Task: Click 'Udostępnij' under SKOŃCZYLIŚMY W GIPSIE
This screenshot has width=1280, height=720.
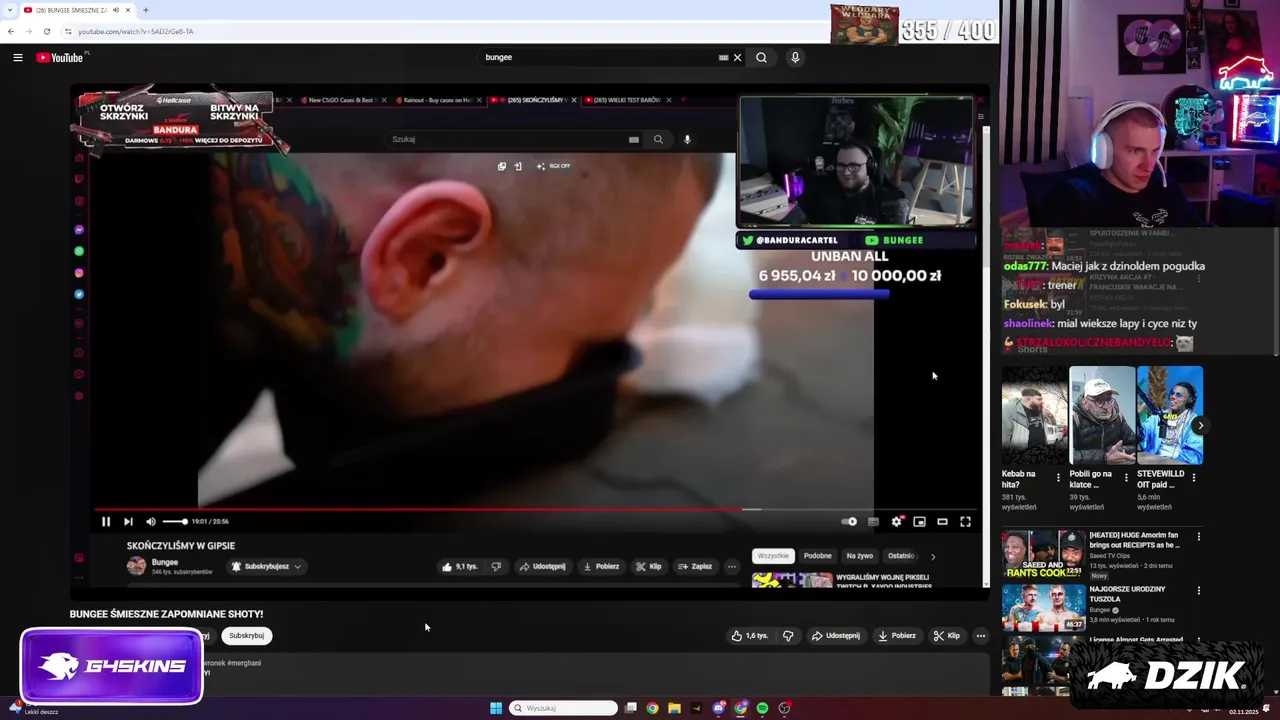Action: click(542, 566)
